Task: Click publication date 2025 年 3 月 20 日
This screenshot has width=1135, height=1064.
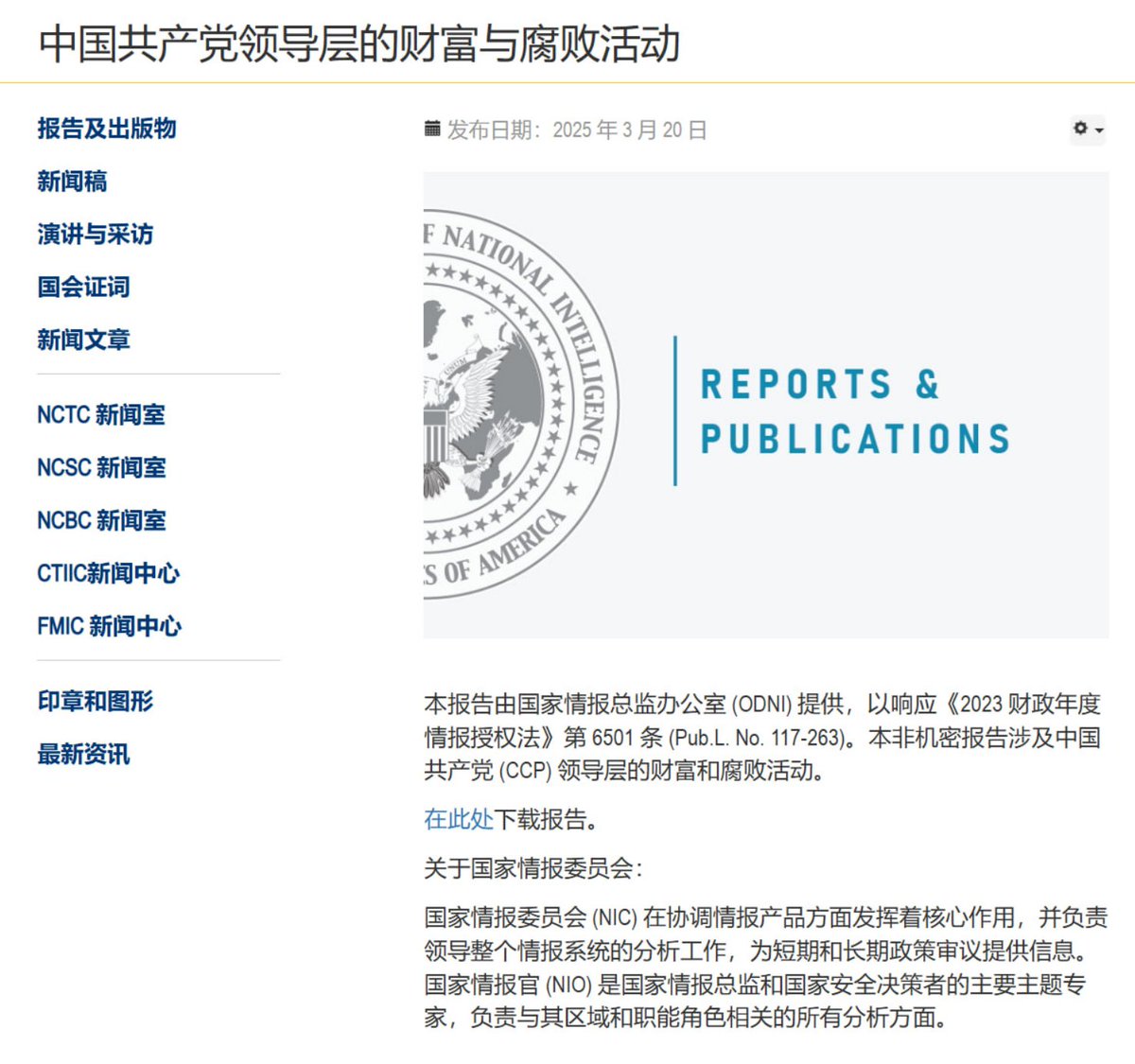Action: tap(630, 130)
